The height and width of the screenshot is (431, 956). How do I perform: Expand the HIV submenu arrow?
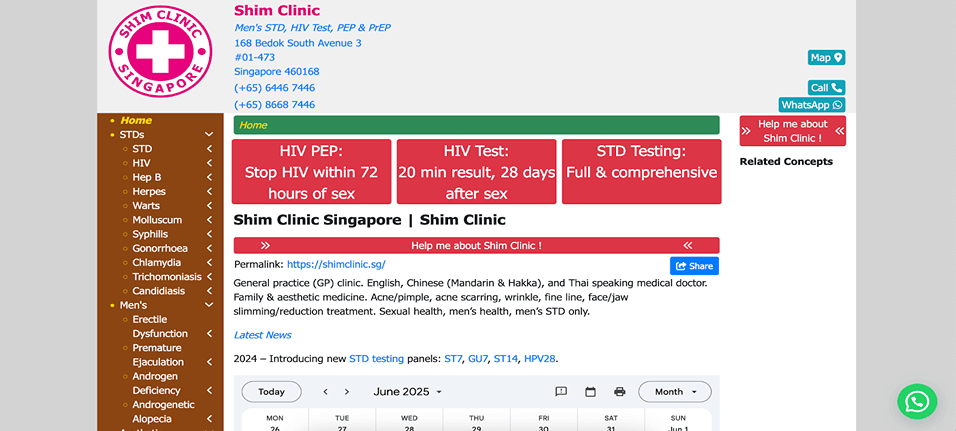[x=209, y=163]
